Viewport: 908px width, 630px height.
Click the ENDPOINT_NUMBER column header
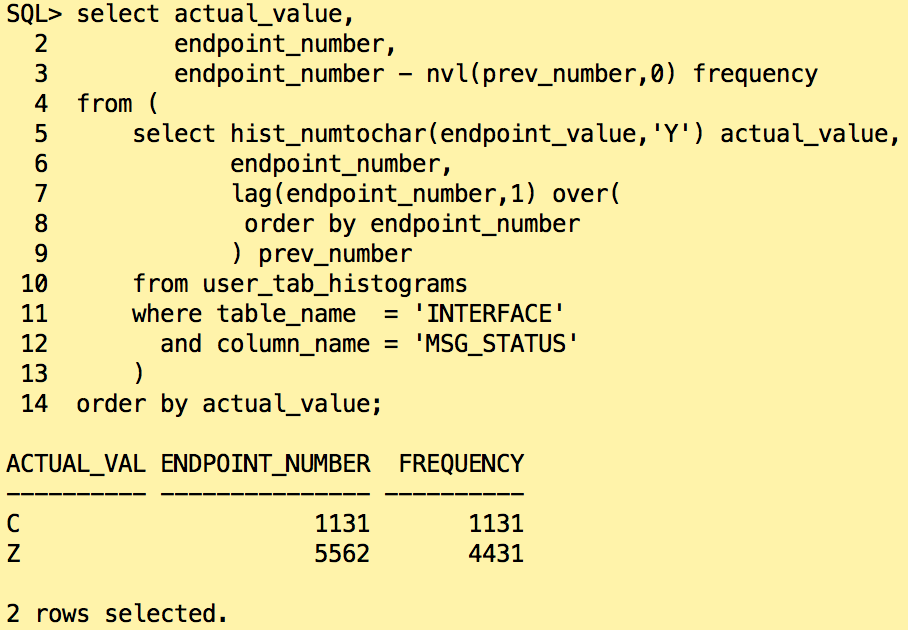[x=265, y=463]
